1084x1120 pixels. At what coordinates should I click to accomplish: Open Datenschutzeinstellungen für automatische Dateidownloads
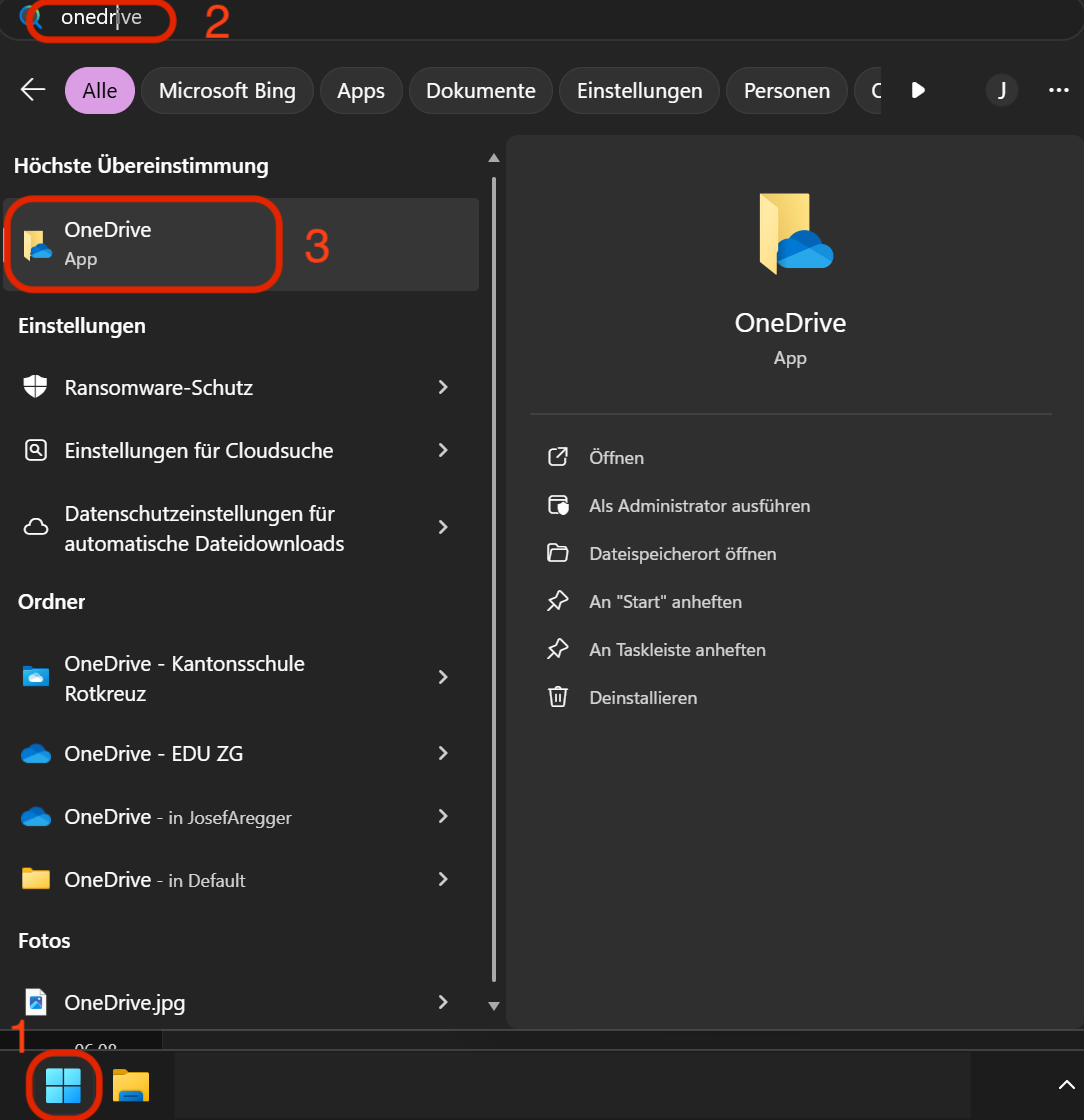point(241,528)
